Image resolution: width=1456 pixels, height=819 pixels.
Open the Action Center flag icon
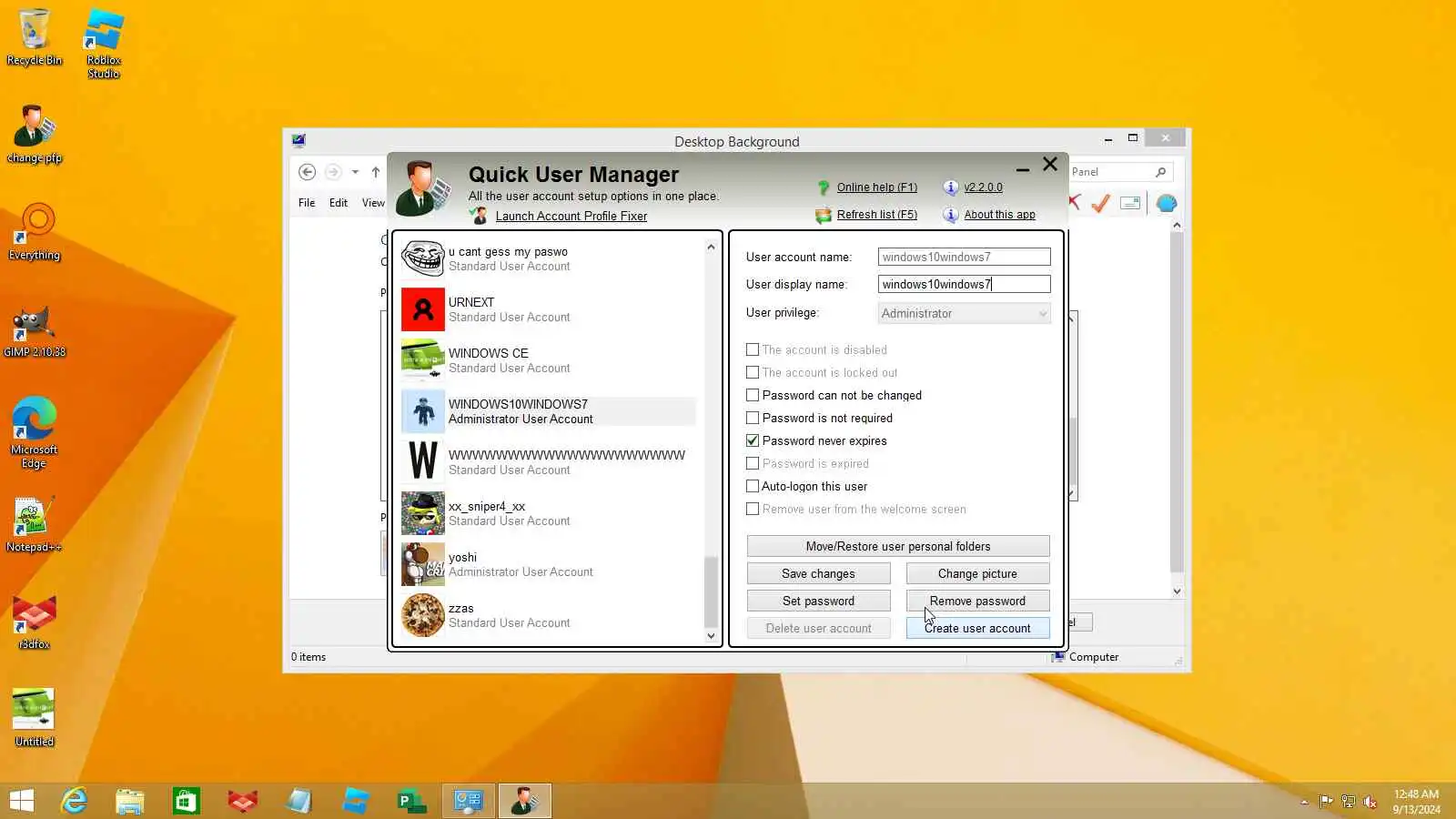[1326, 802]
